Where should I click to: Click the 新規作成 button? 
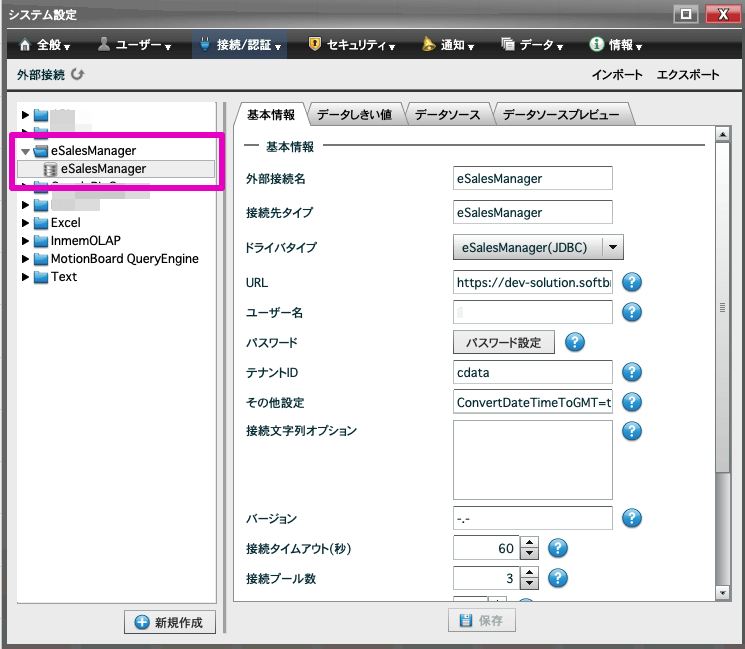[x=170, y=622]
